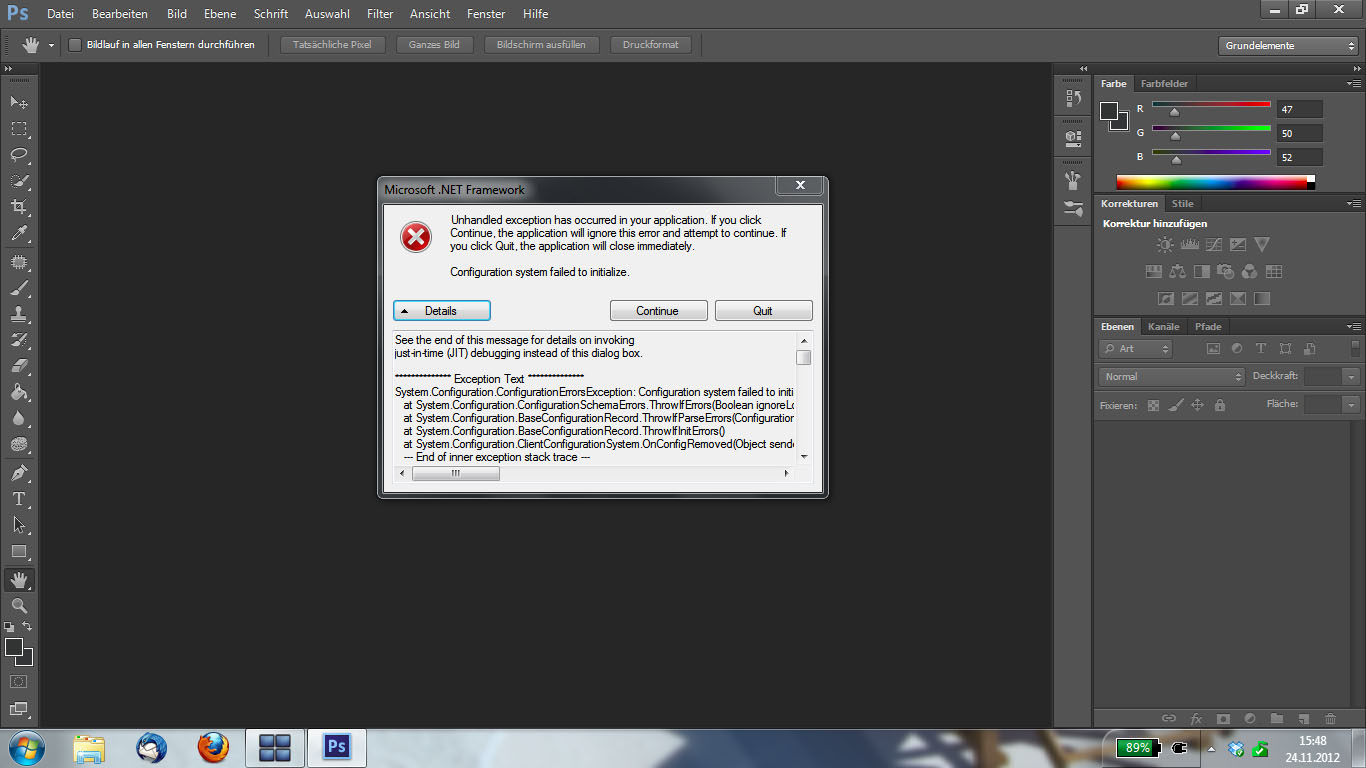Select the Clone Stamp tool
1366x768 pixels.
[19, 314]
